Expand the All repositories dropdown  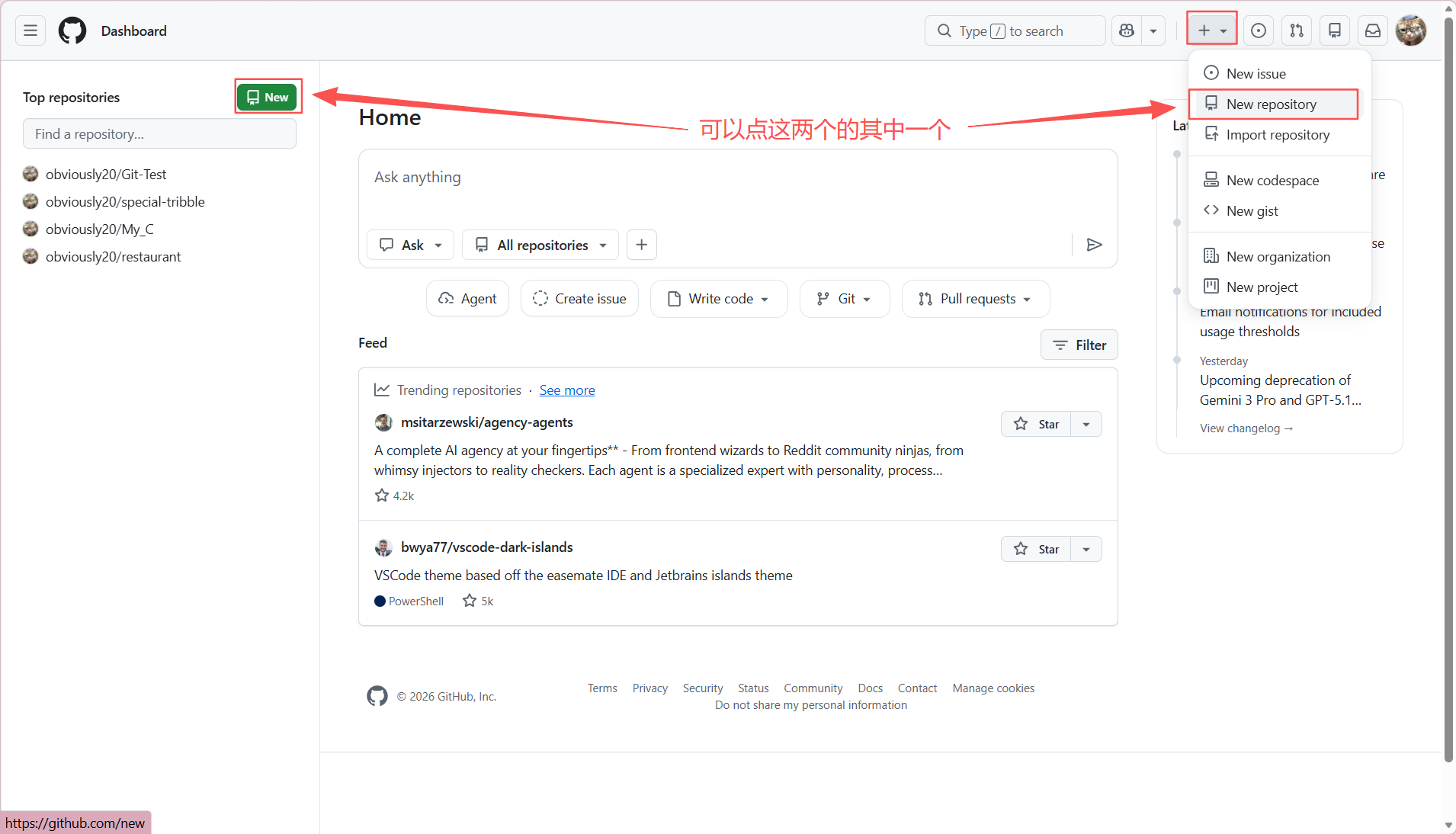pos(540,245)
